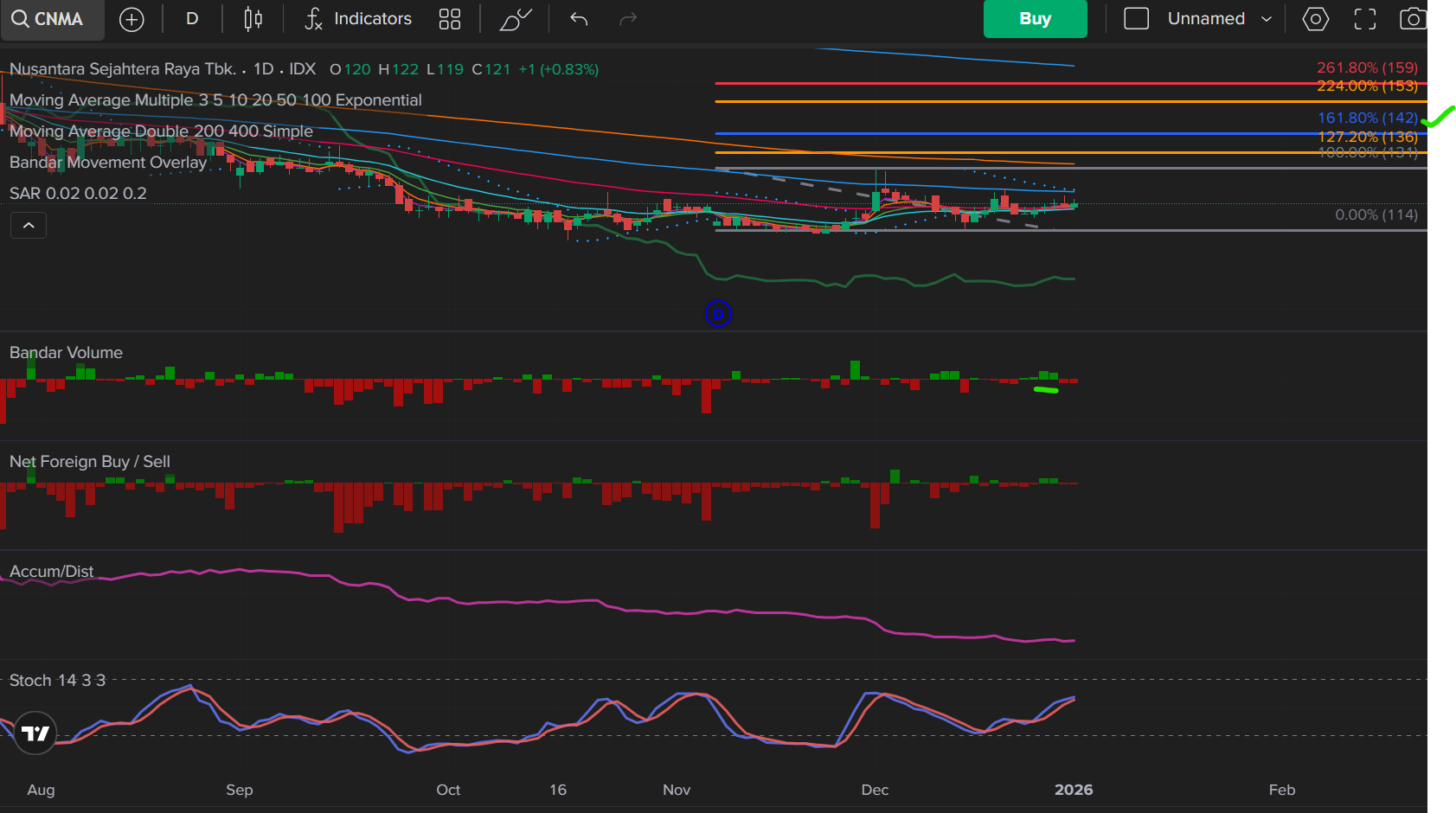Expand the Unnamed layout dropdown
Image resolution: width=1456 pixels, height=813 pixels.
point(1220,19)
